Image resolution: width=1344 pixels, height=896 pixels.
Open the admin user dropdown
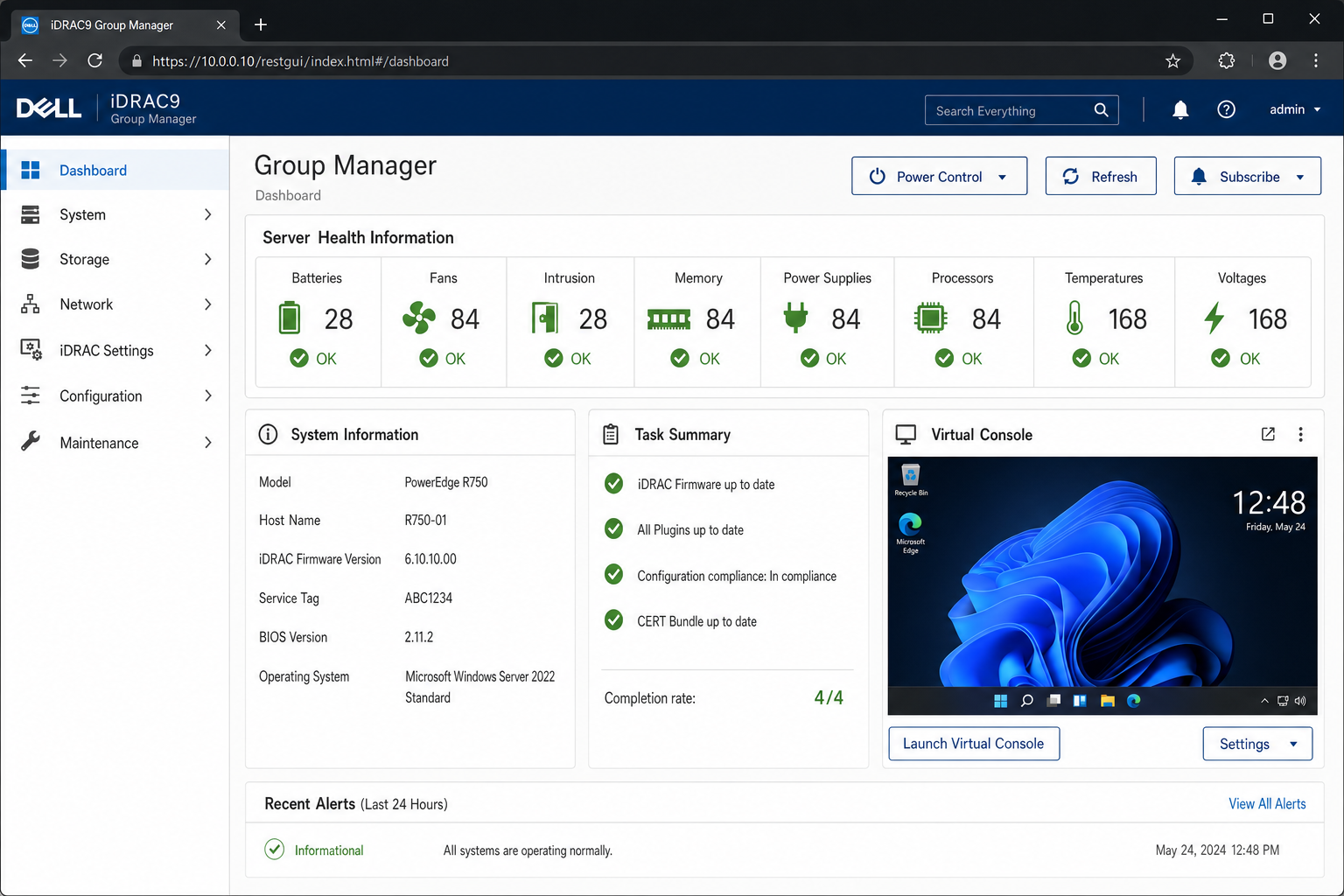point(1295,109)
